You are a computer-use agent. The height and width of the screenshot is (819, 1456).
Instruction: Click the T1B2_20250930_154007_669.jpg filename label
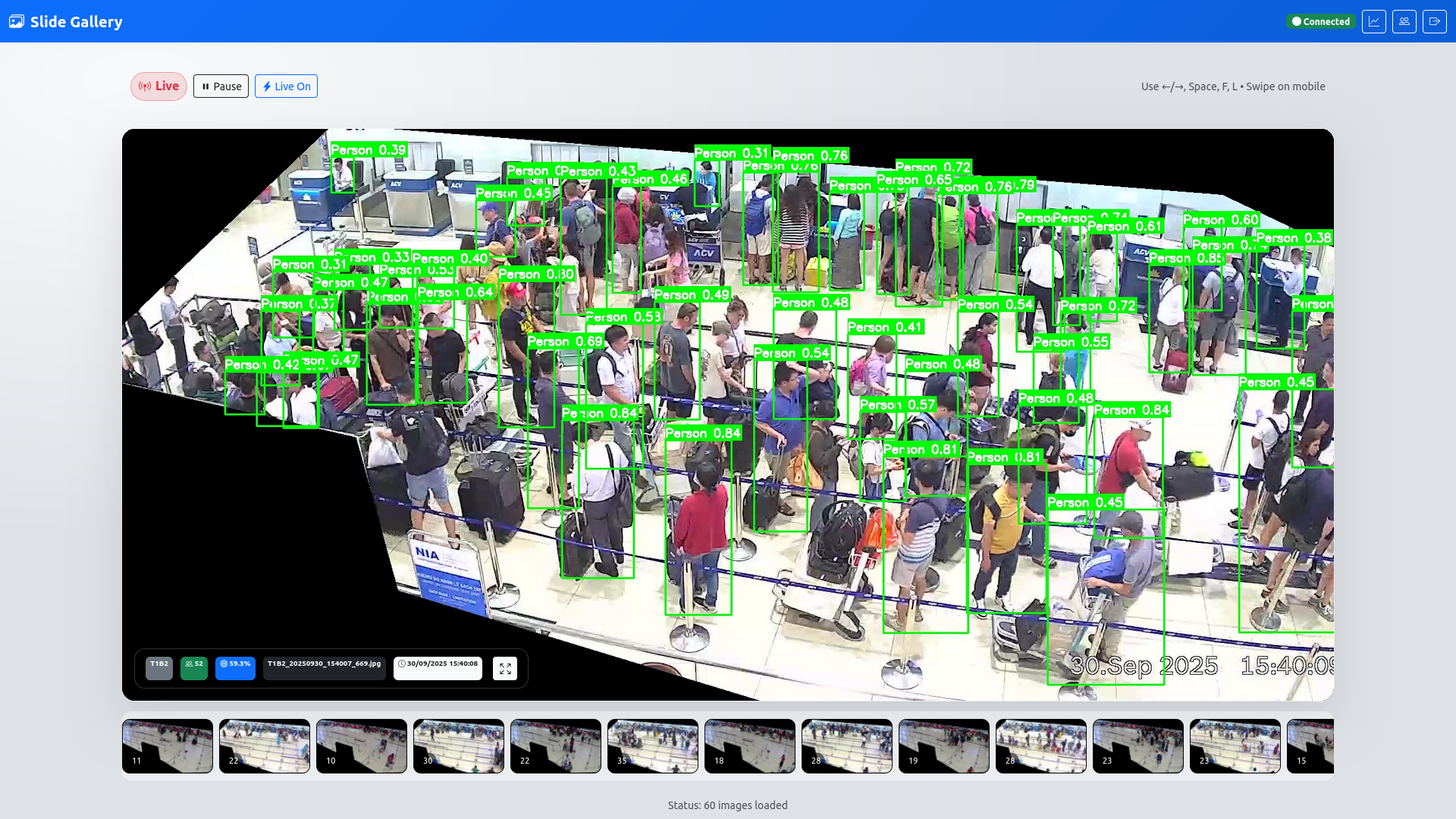tap(325, 668)
